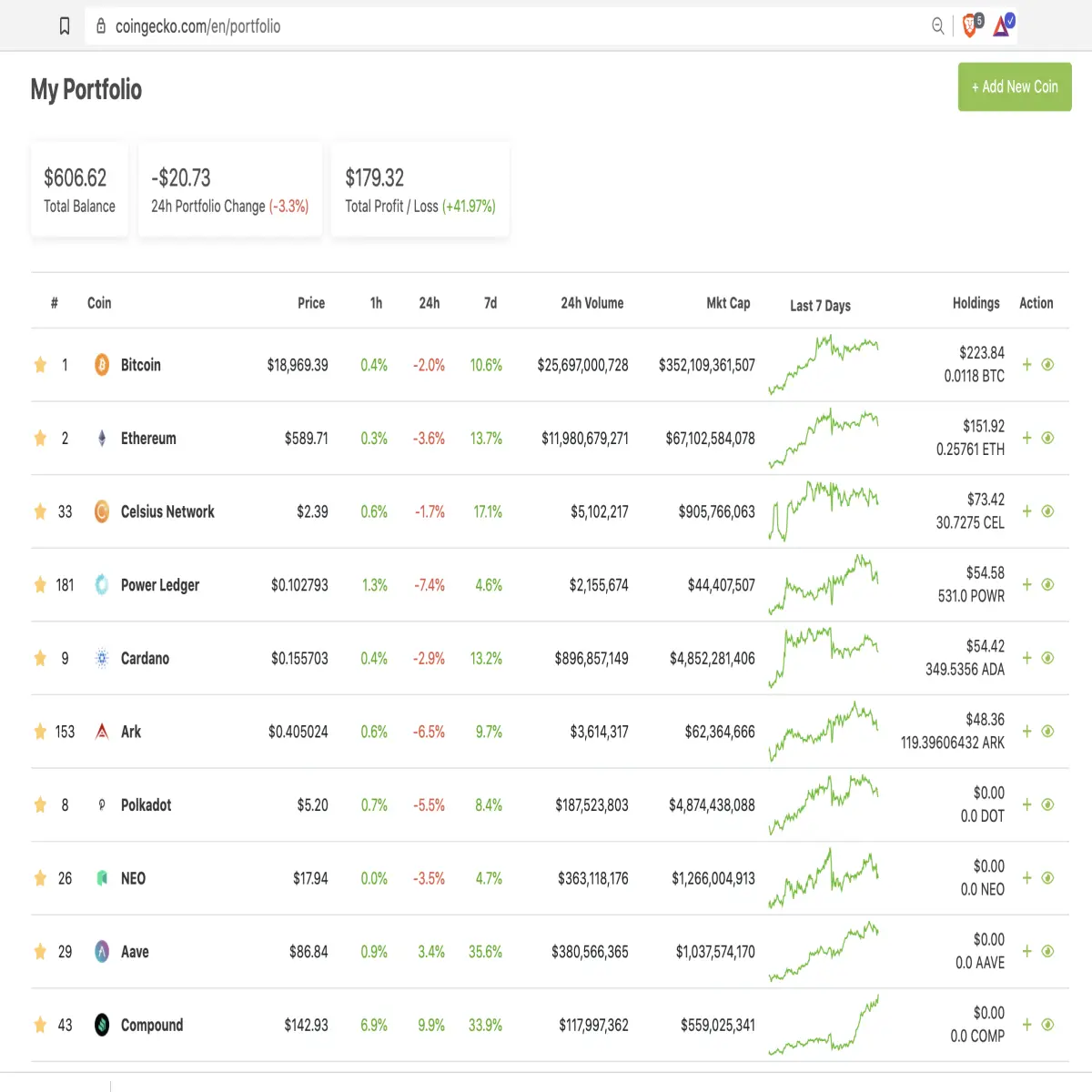Toggle the favorite star for Ark
1092x1092 pixels.
(40, 732)
